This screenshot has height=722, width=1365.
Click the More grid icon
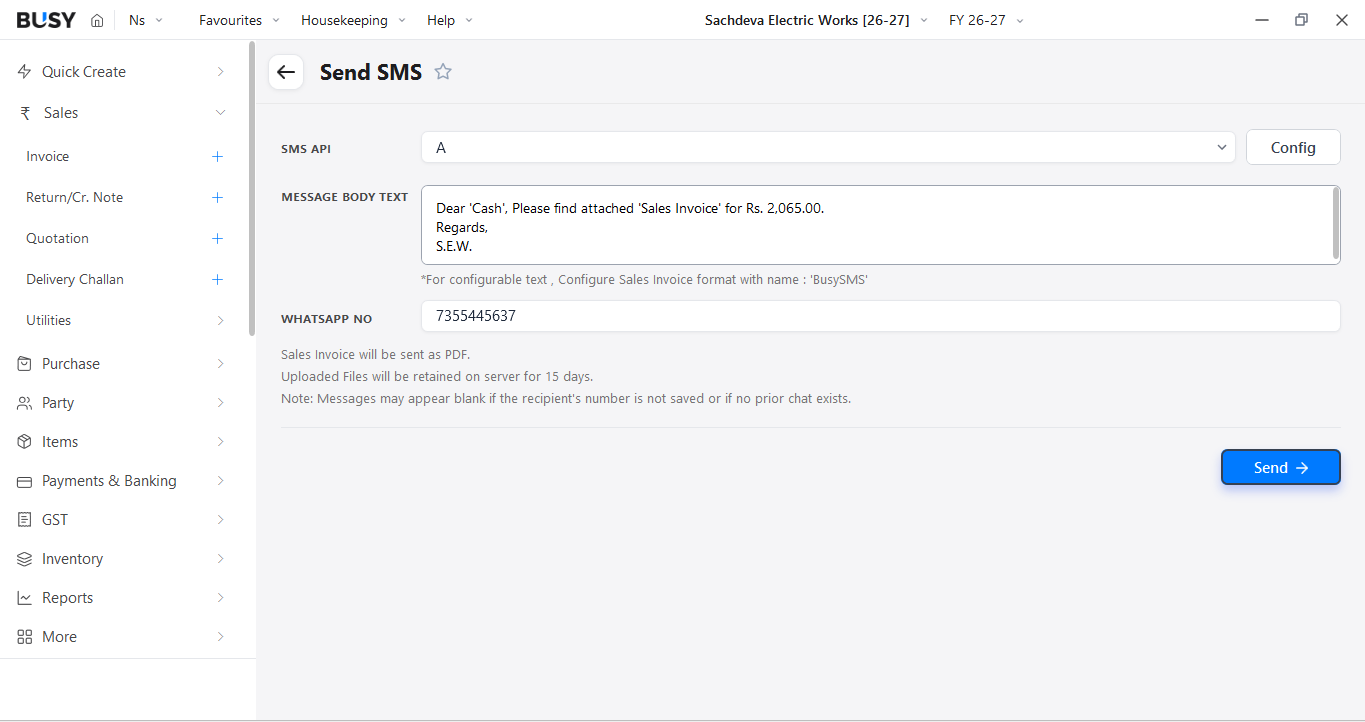click(x=25, y=637)
